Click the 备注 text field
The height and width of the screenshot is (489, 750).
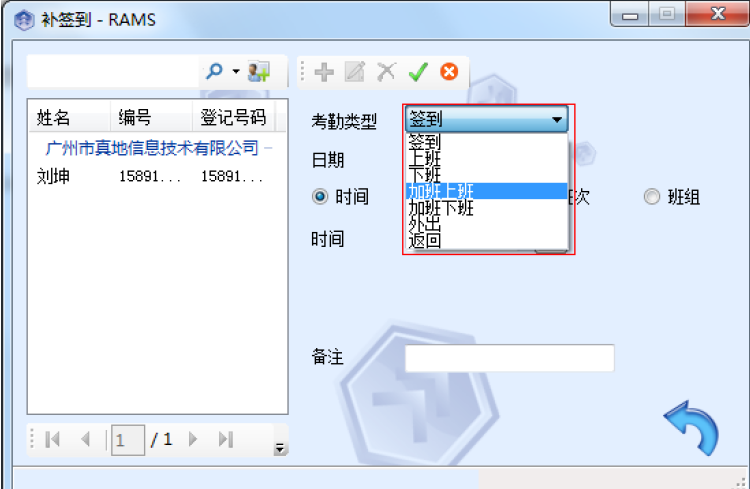509,358
